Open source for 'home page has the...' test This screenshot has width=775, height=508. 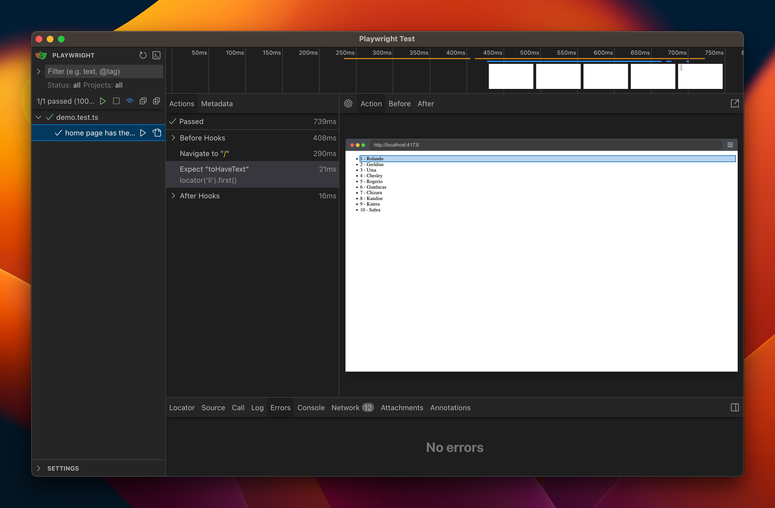(x=156, y=133)
